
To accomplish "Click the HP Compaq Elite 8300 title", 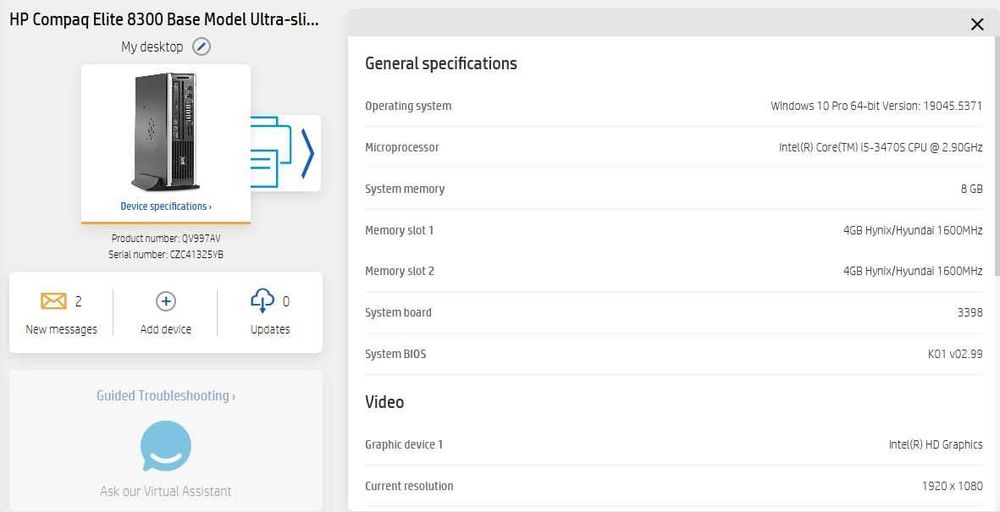I will click(164, 19).
